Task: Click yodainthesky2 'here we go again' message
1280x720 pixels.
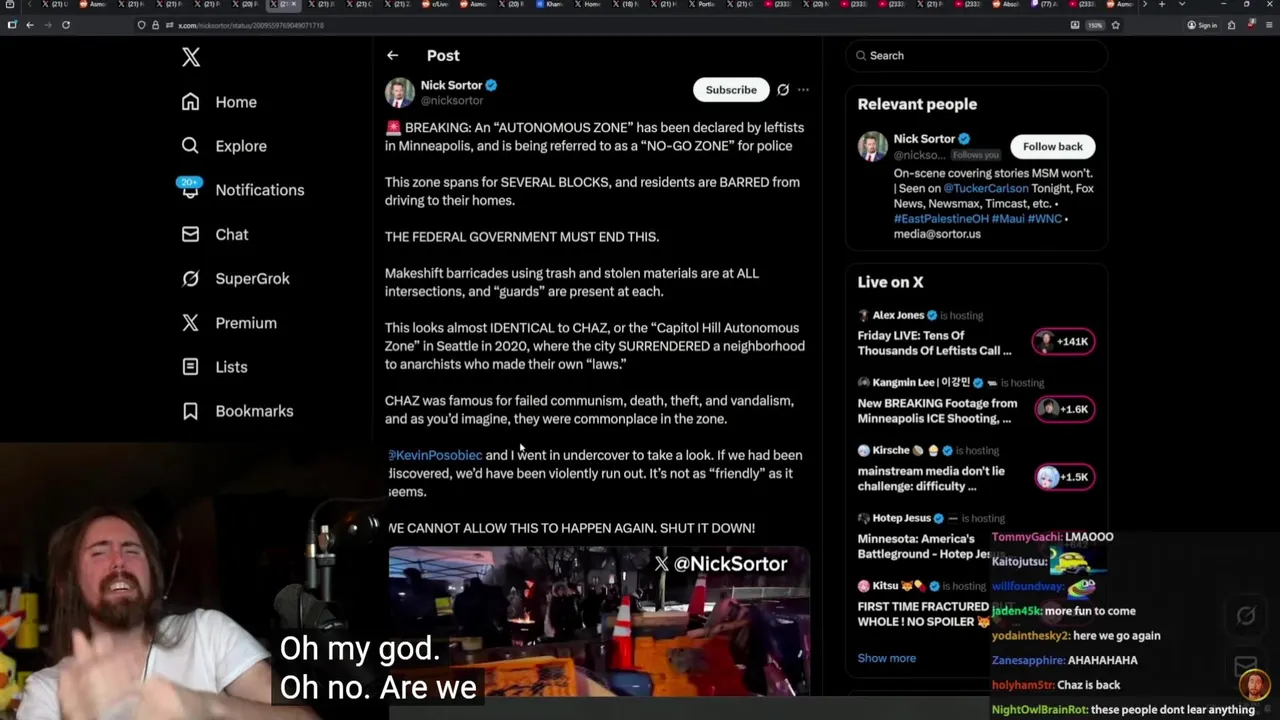Action: 1076,636
